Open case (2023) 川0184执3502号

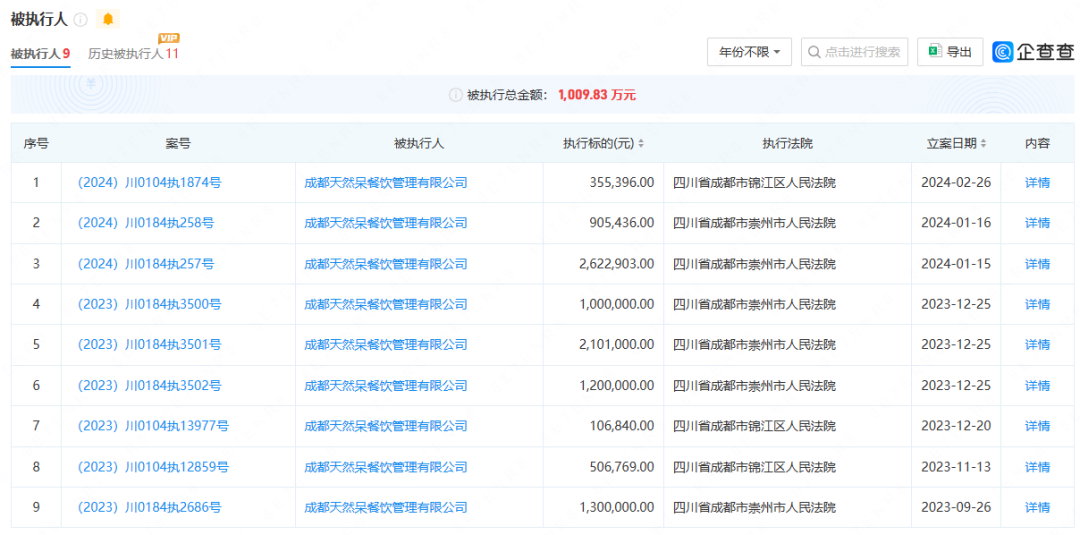click(x=149, y=386)
